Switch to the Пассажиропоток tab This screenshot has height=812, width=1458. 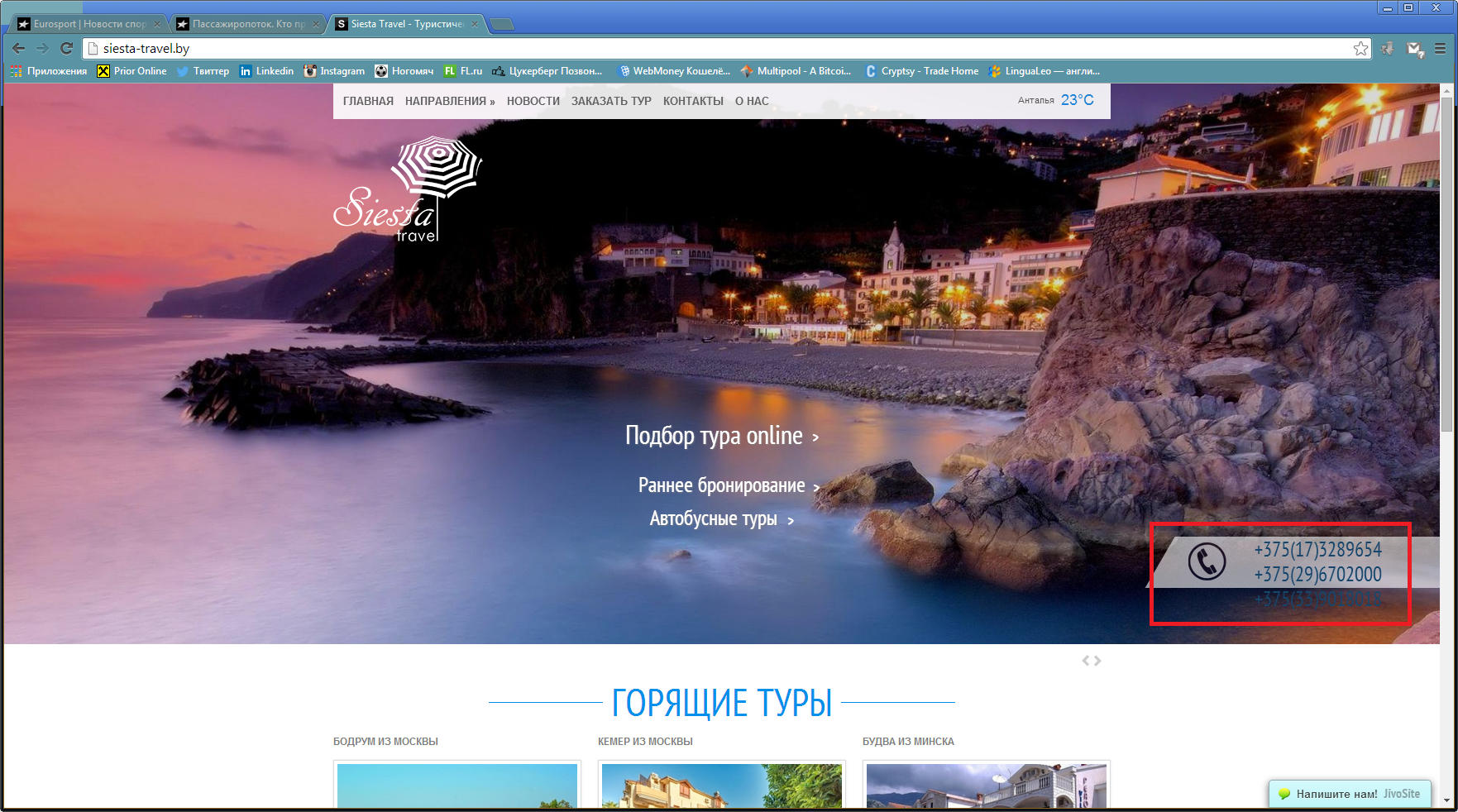click(248, 24)
